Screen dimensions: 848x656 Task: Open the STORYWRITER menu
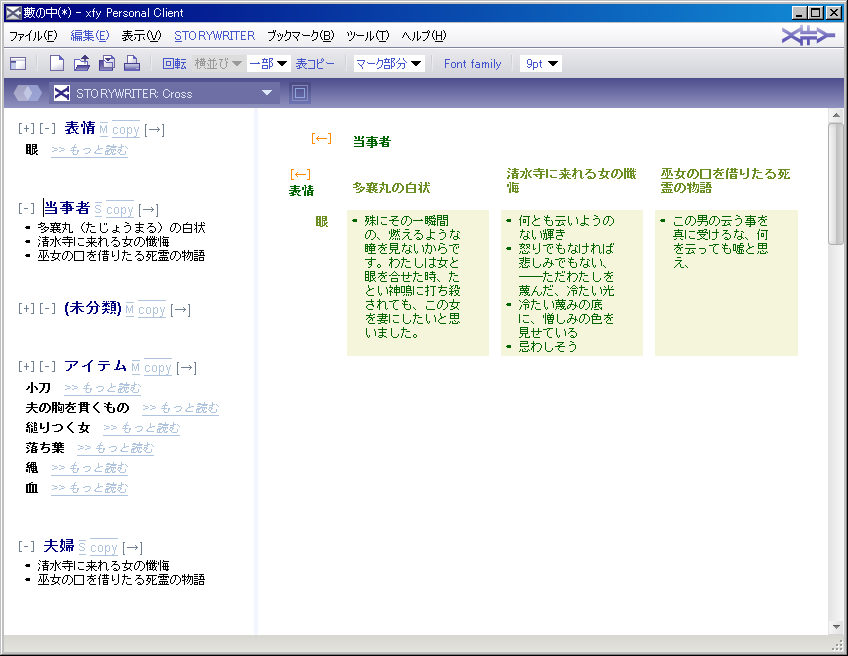coord(215,36)
